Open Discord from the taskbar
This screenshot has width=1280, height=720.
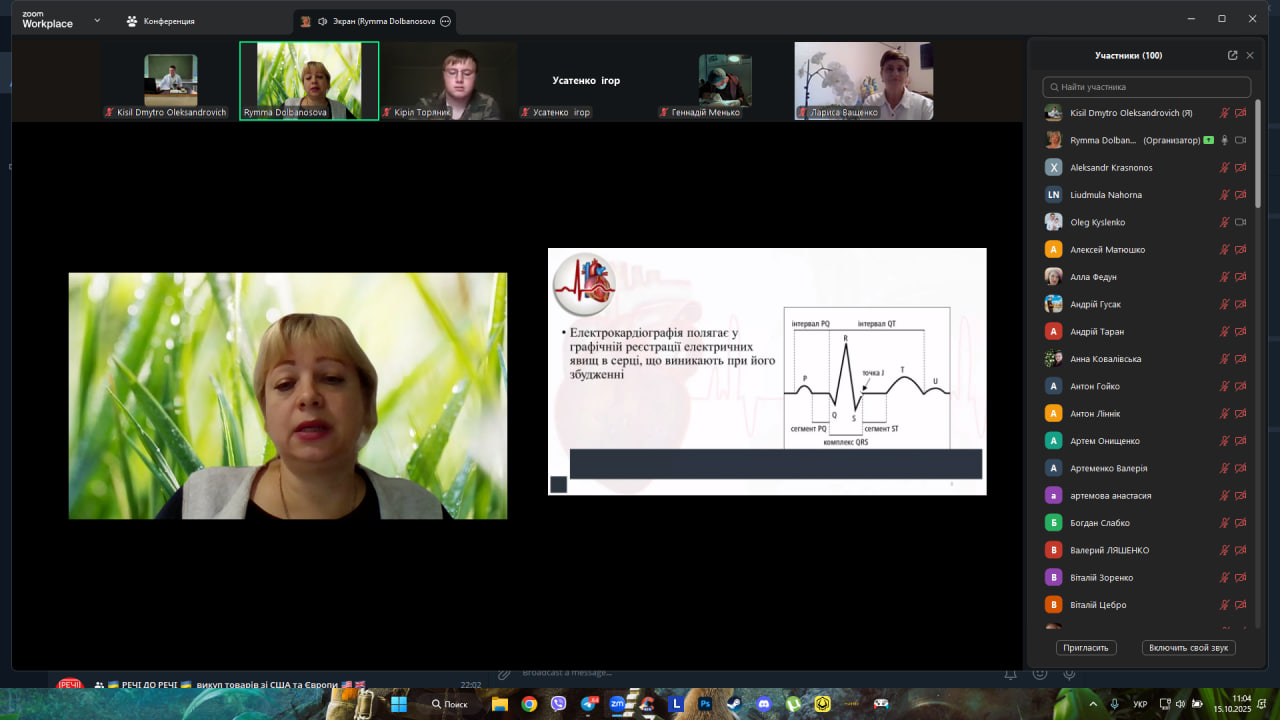coord(764,704)
